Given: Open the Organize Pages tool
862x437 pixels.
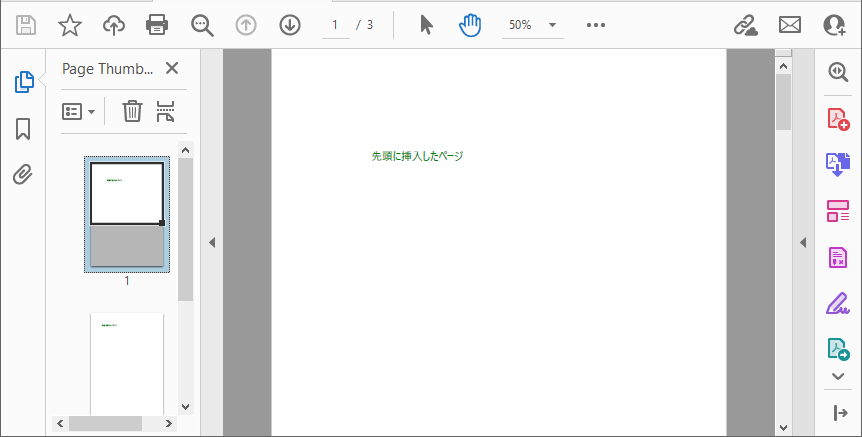Looking at the screenshot, I should click(838, 211).
